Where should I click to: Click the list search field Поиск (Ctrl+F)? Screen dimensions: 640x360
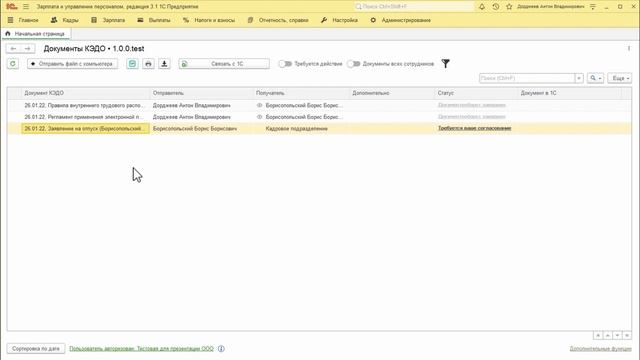tap(527, 78)
